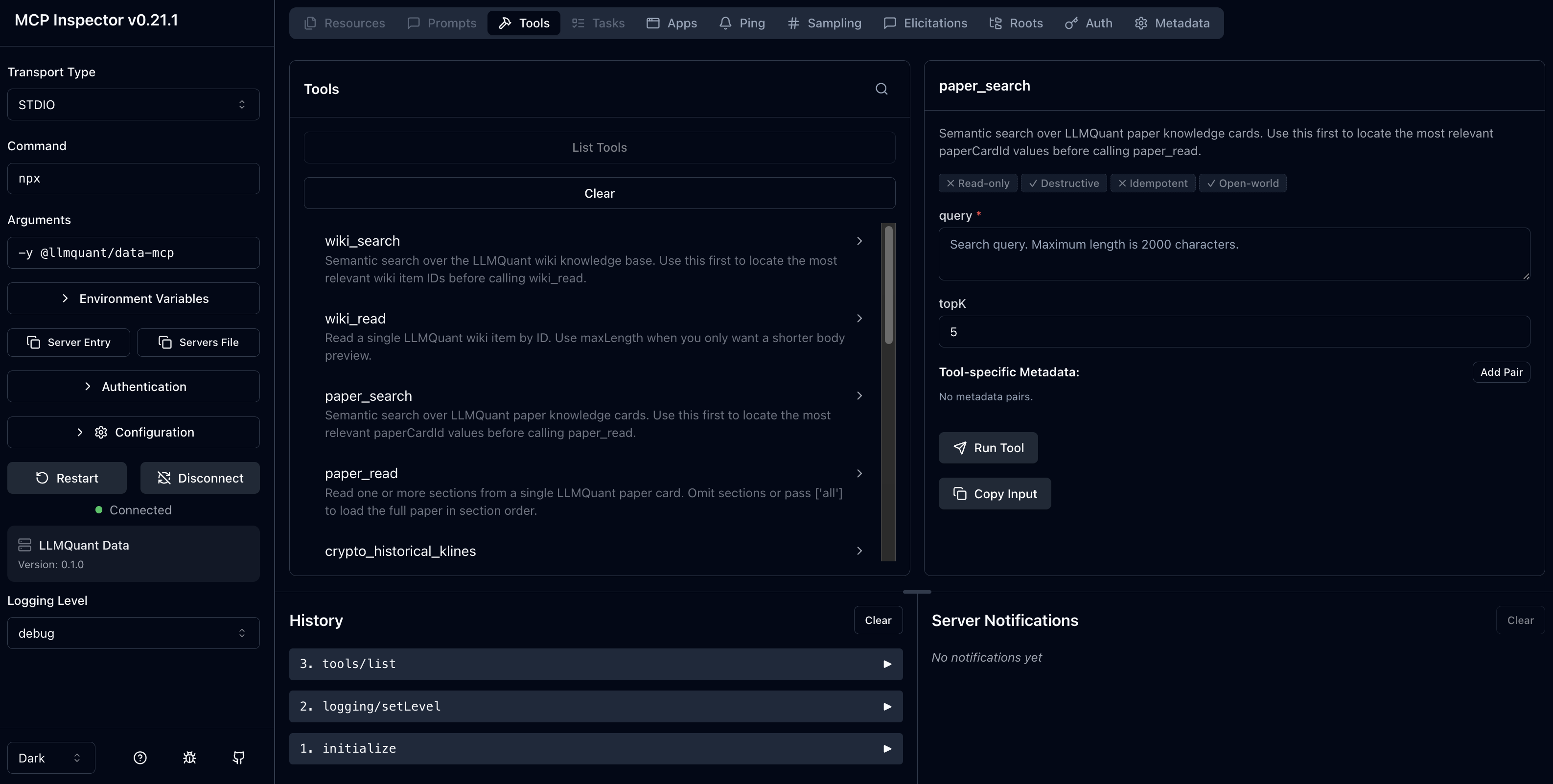
Task: Select the paper_read tool
Action: [592, 491]
